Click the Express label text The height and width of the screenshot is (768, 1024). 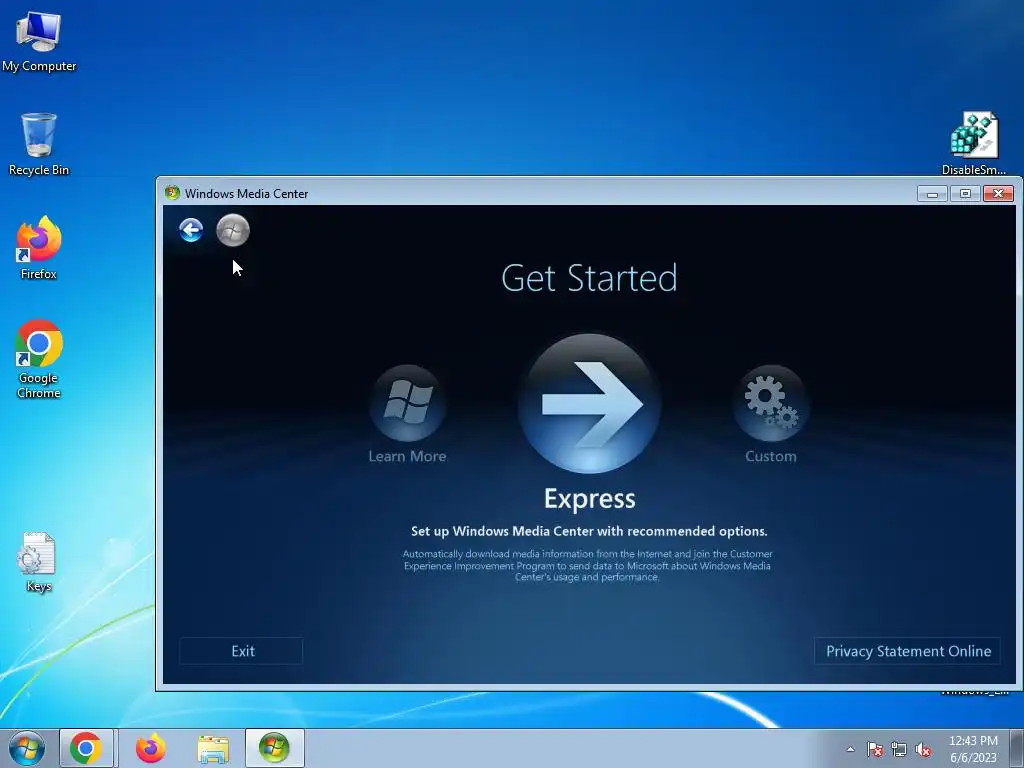(x=590, y=499)
